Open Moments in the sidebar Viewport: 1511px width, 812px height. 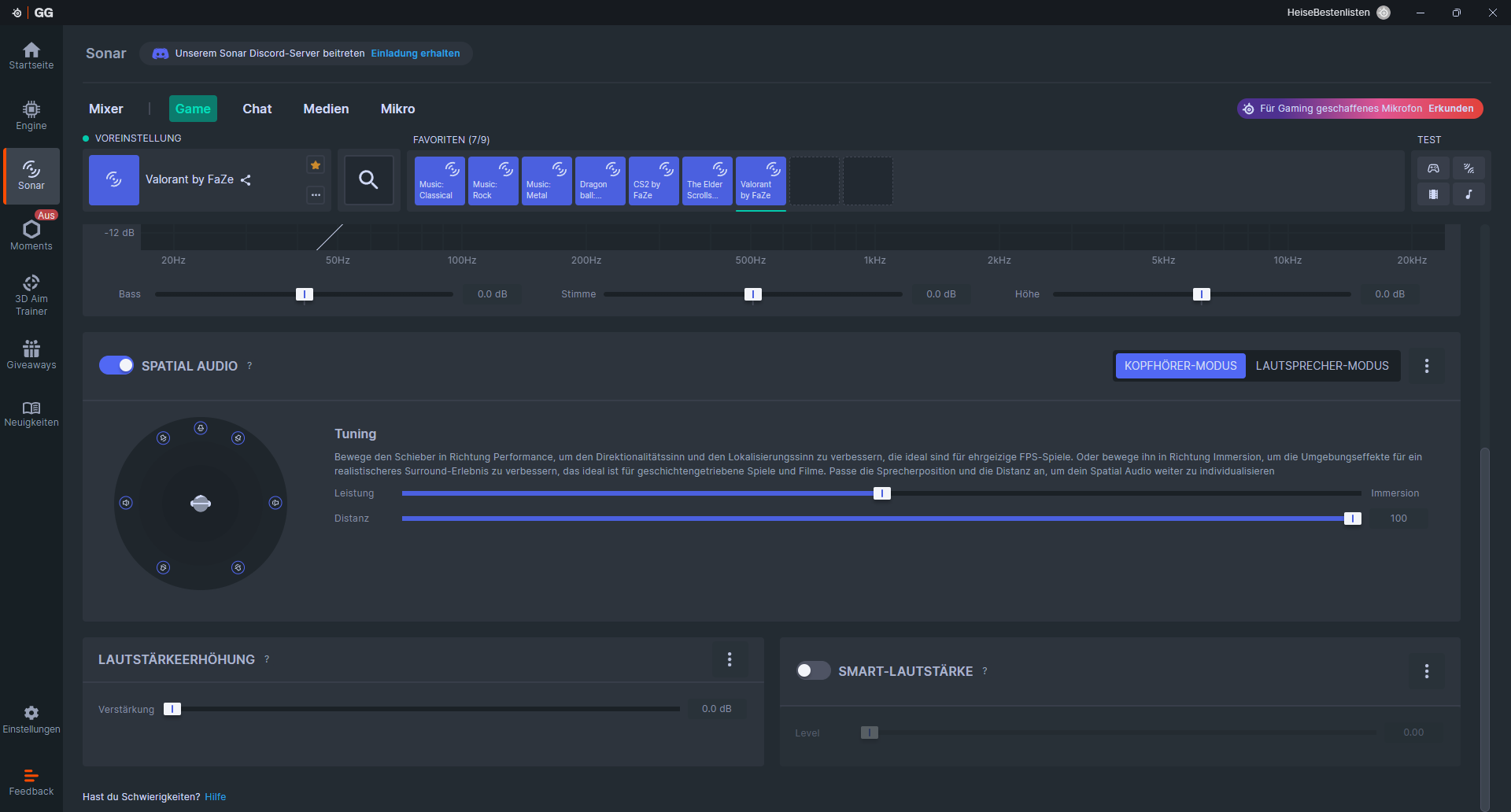click(31, 234)
